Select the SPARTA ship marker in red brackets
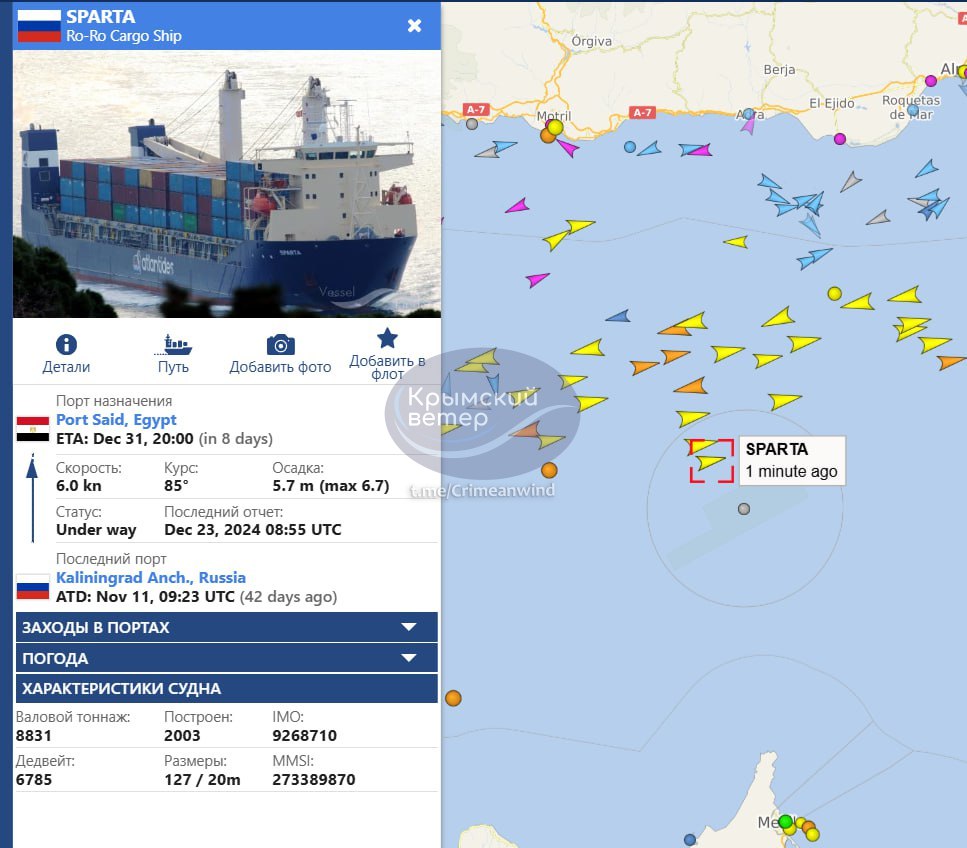 (x=711, y=460)
